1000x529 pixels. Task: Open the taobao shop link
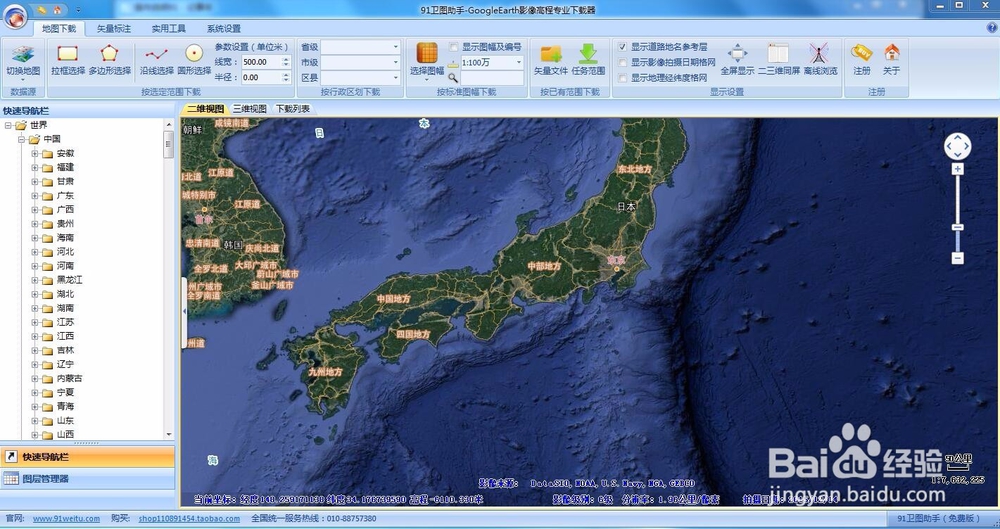[189, 519]
